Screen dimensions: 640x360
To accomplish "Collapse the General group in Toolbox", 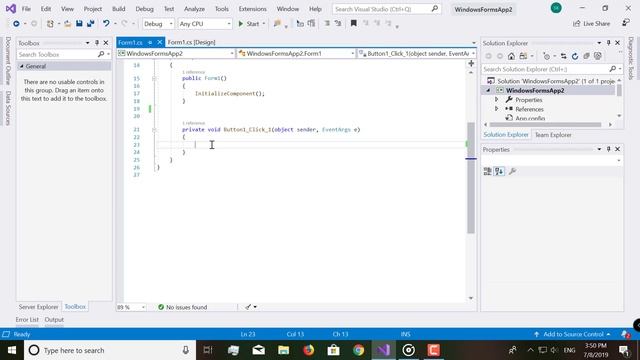I will point(22,66).
